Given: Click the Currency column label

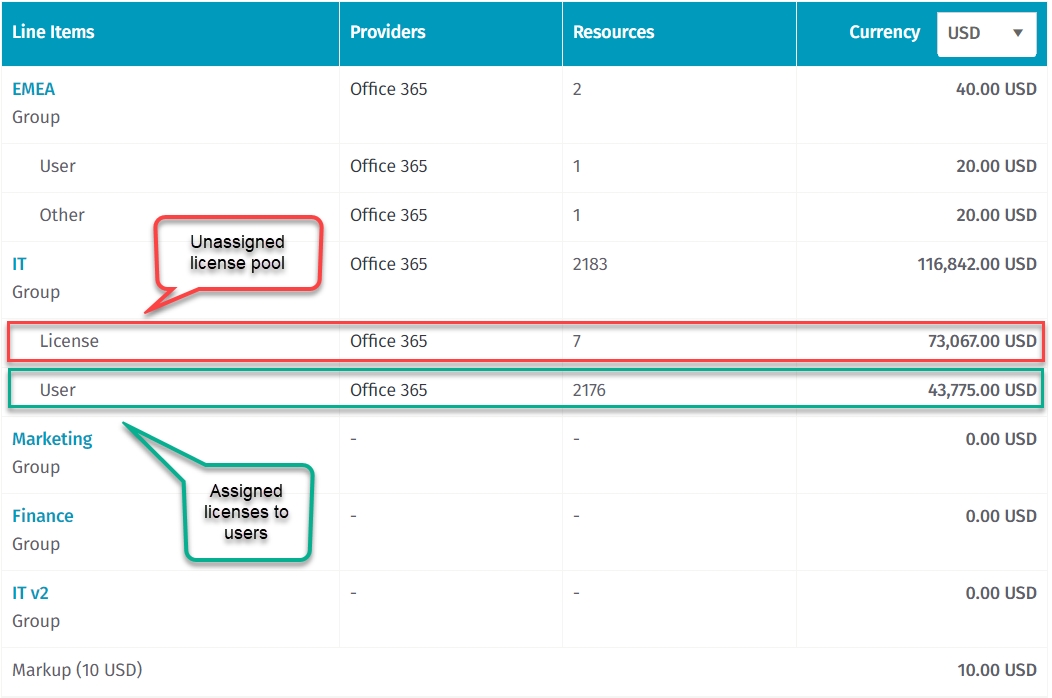Looking at the screenshot, I should [884, 32].
